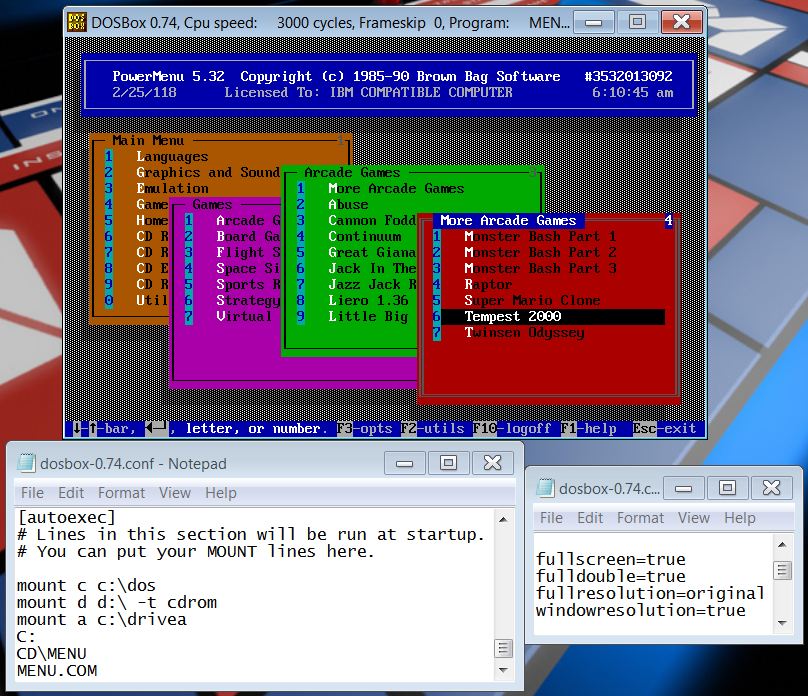The height and width of the screenshot is (696, 808).
Task: Select Liero 1.36 in Arcade Games menu
Action: (x=368, y=300)
